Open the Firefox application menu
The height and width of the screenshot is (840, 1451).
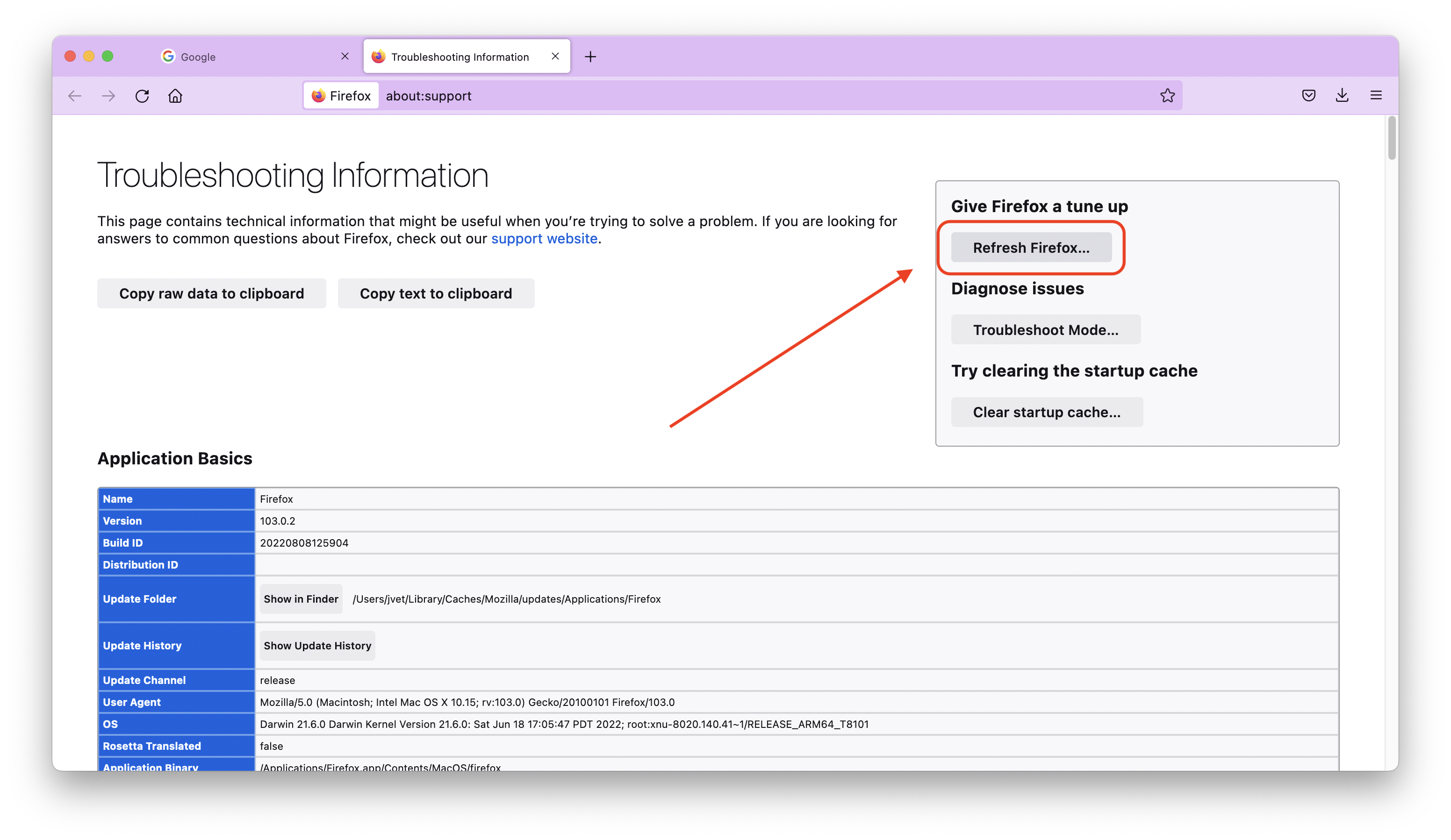(x=1377, y=95)
